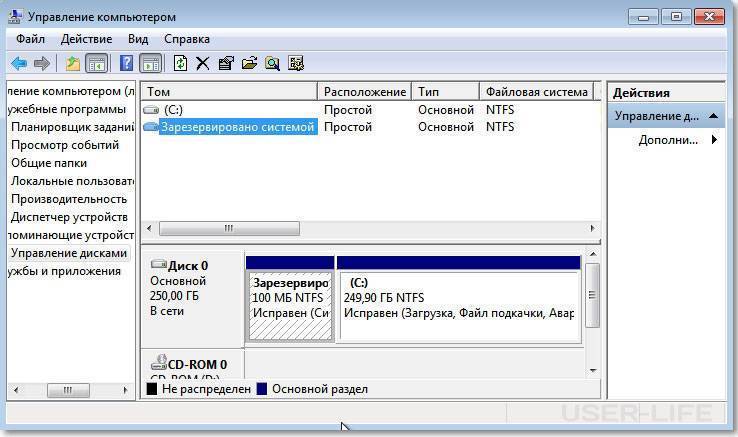
Task: Open Help via the question mark icon
Action: tap(126, 63)
